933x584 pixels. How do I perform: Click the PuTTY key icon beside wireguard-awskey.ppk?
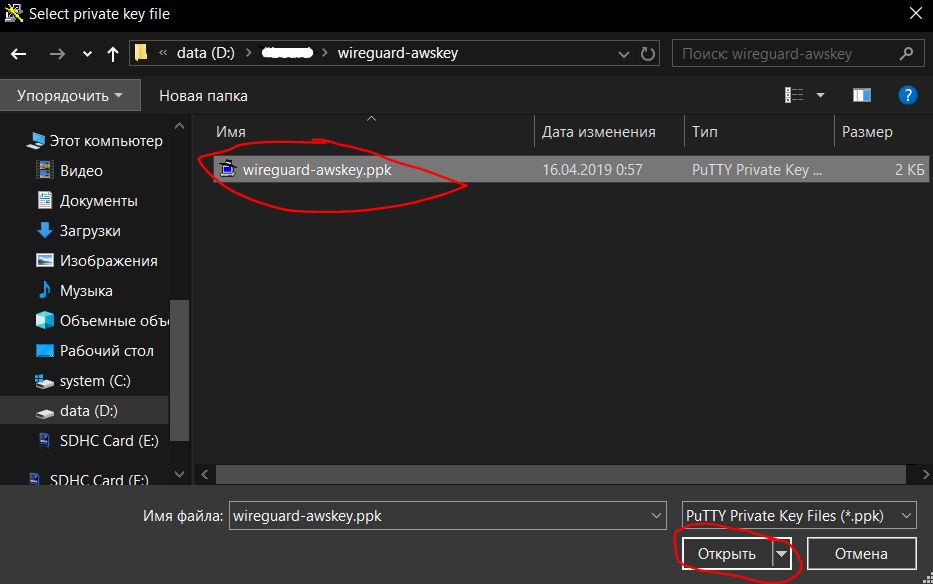[x=230, y=170]
